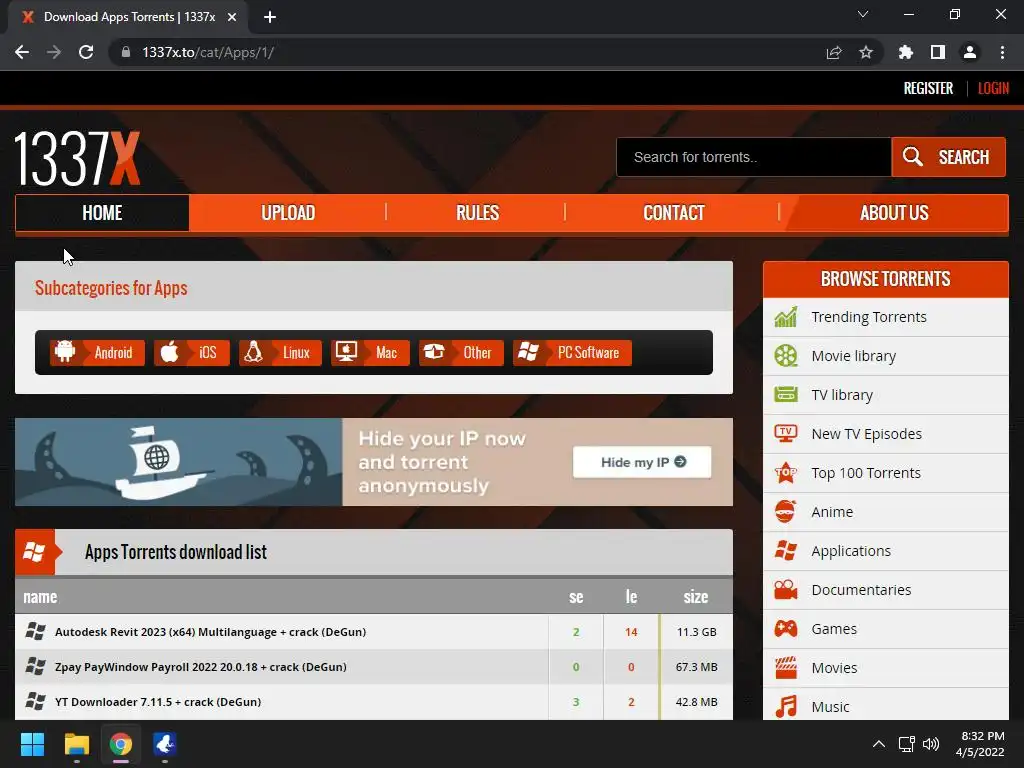Click the Windows Start button
This screenshot has width=1024, height=768.
coord(32,744)
